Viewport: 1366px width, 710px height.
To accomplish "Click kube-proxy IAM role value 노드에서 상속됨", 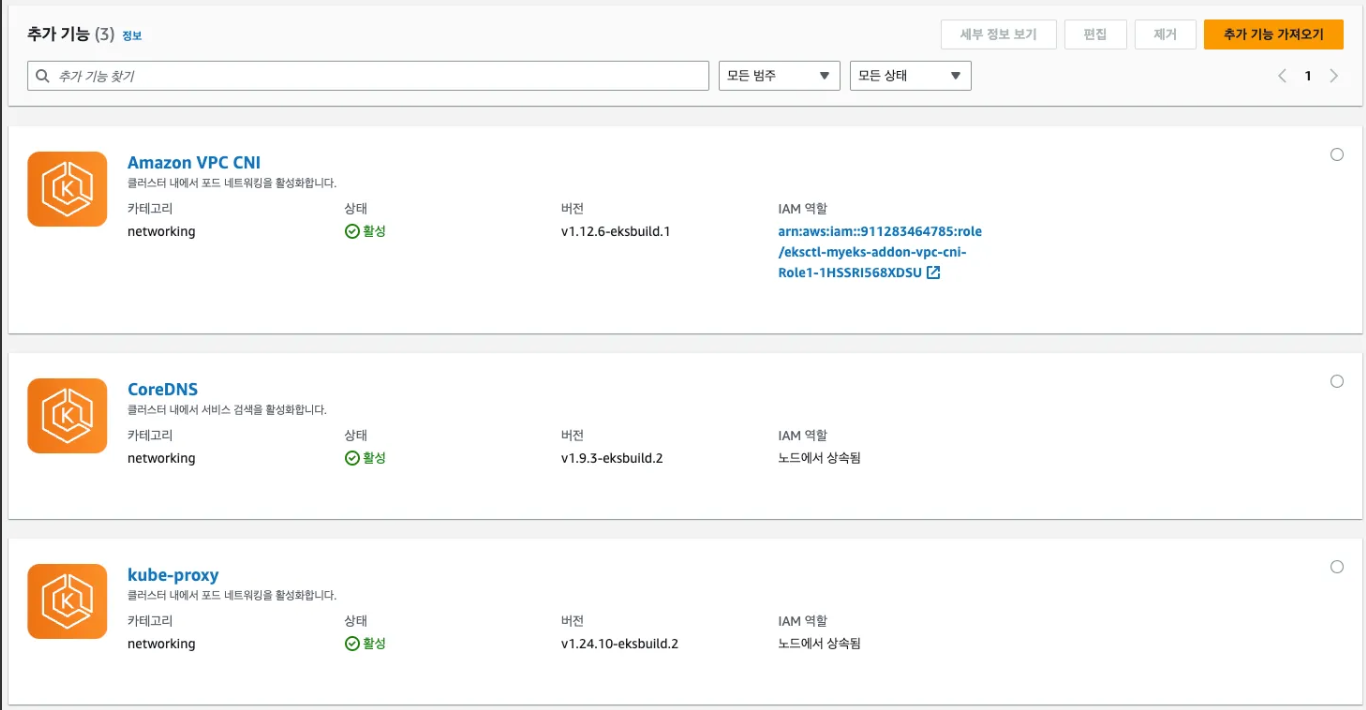I will tap(819, 644).
